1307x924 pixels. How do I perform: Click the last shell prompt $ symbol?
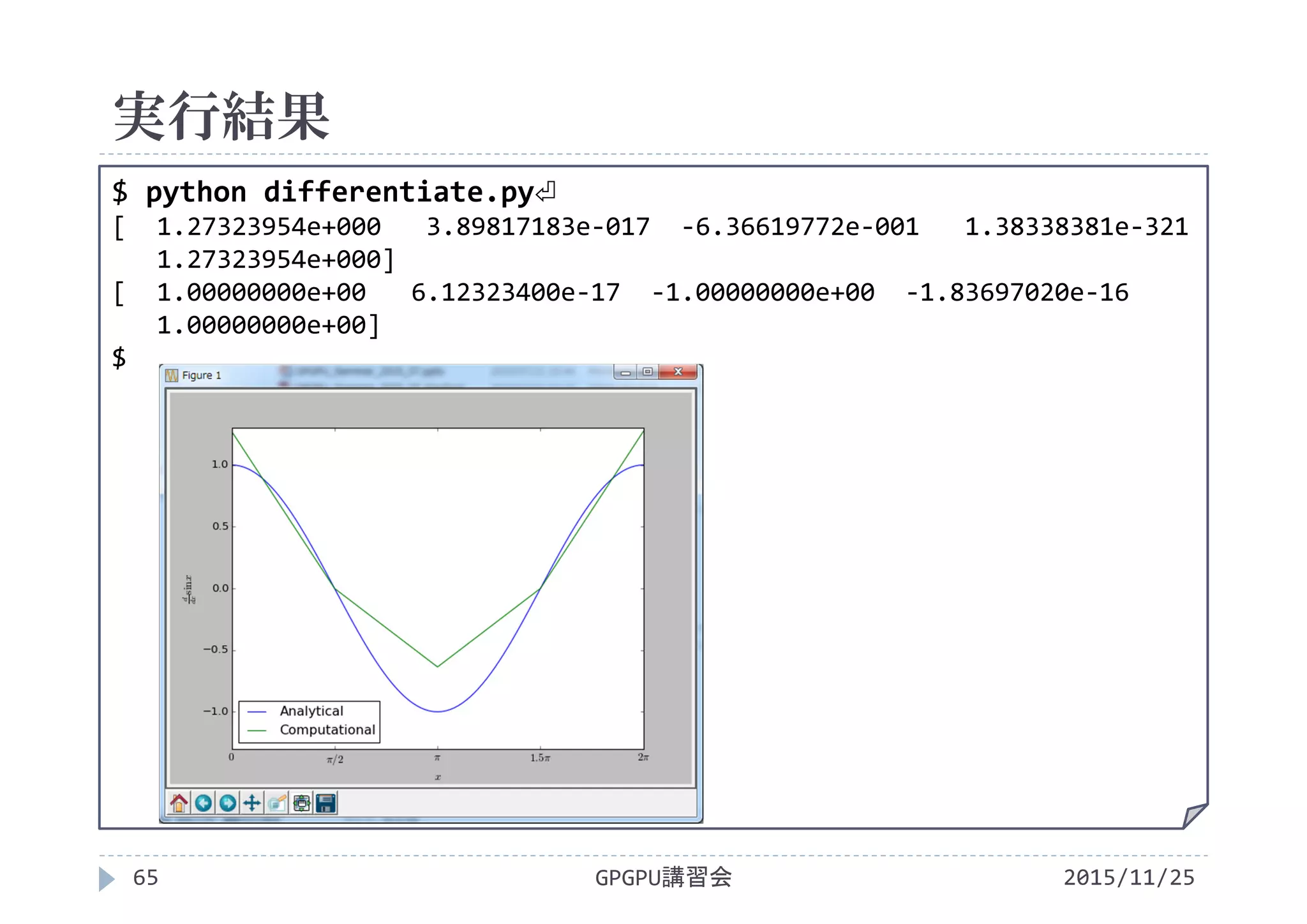coord(119,358)
